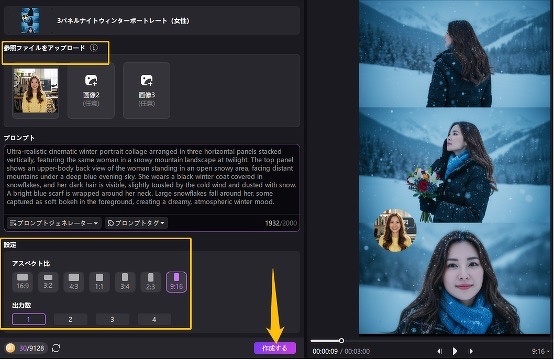This screenshot has width=554, height=360.
Task: Click the round reference photo overlay on the preview
Action: [395, 230]
